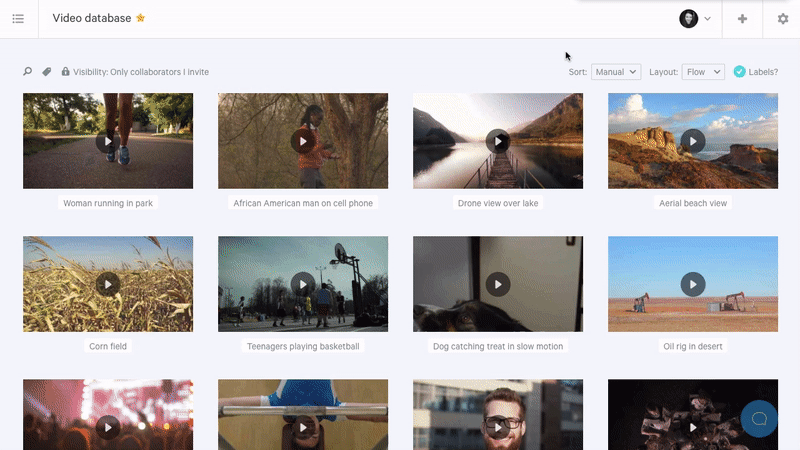Click the Corn field label
The image size is (800, 450).
[108, 346]
